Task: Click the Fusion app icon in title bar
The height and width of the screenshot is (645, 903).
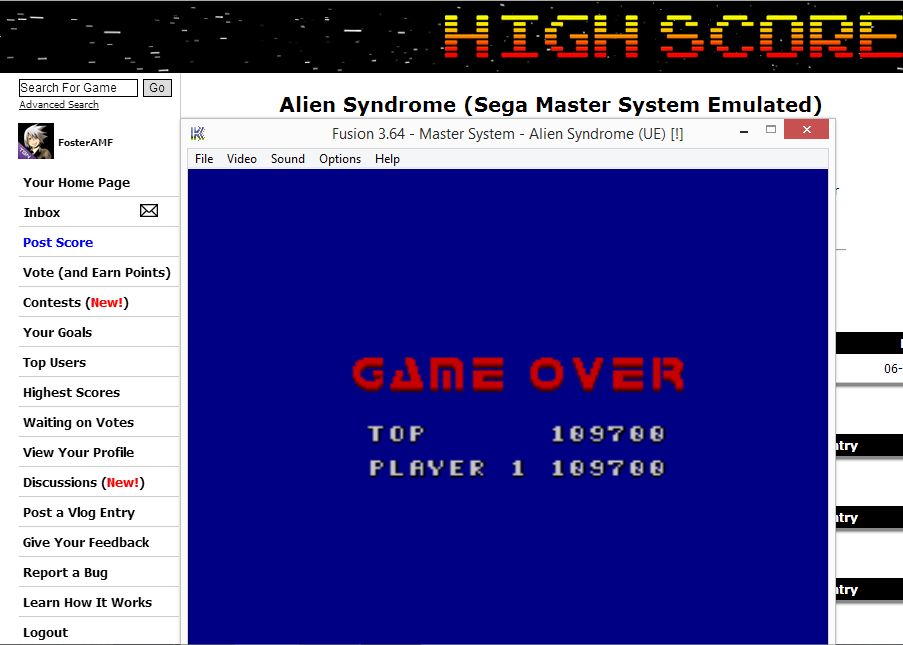Action: [x=198, y=133]
